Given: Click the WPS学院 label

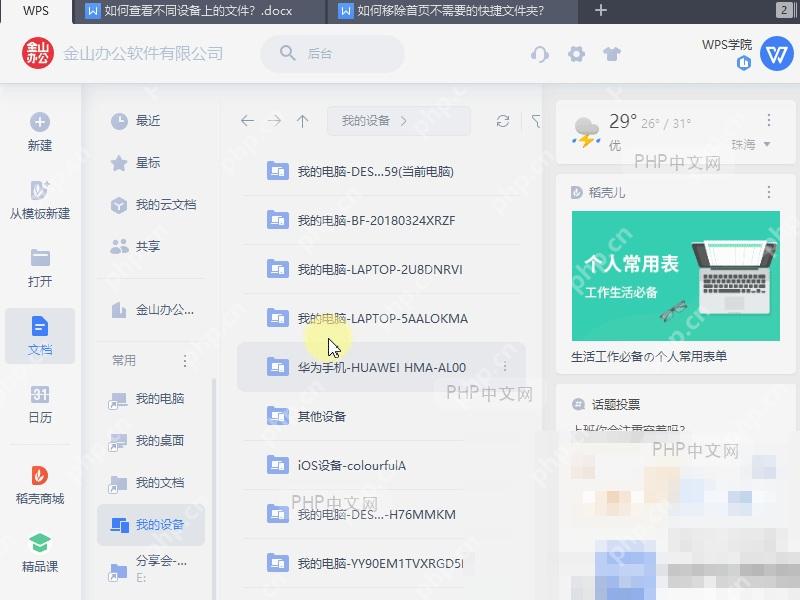Looking at the screenshot, I should tap(727, 45).
